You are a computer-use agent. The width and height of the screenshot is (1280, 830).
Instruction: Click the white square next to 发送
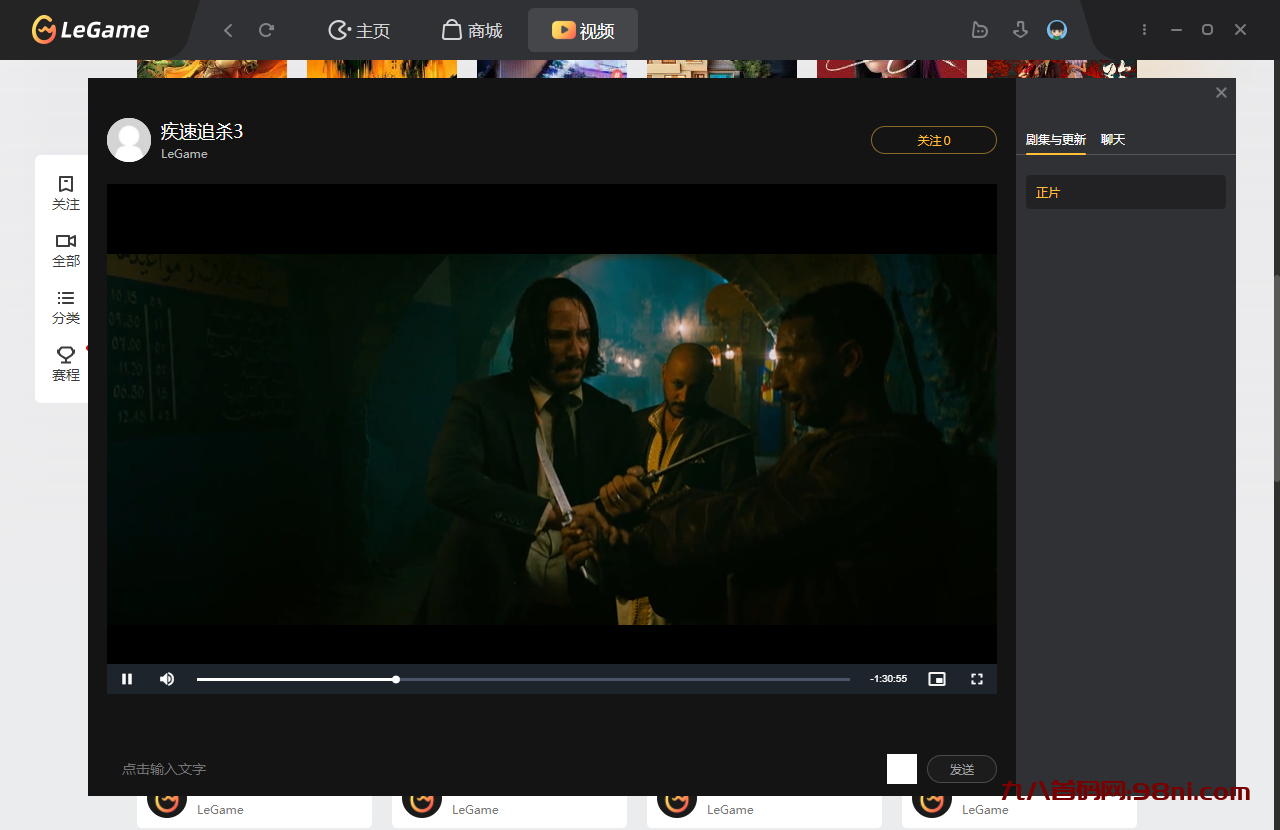(x=902, y=769)
